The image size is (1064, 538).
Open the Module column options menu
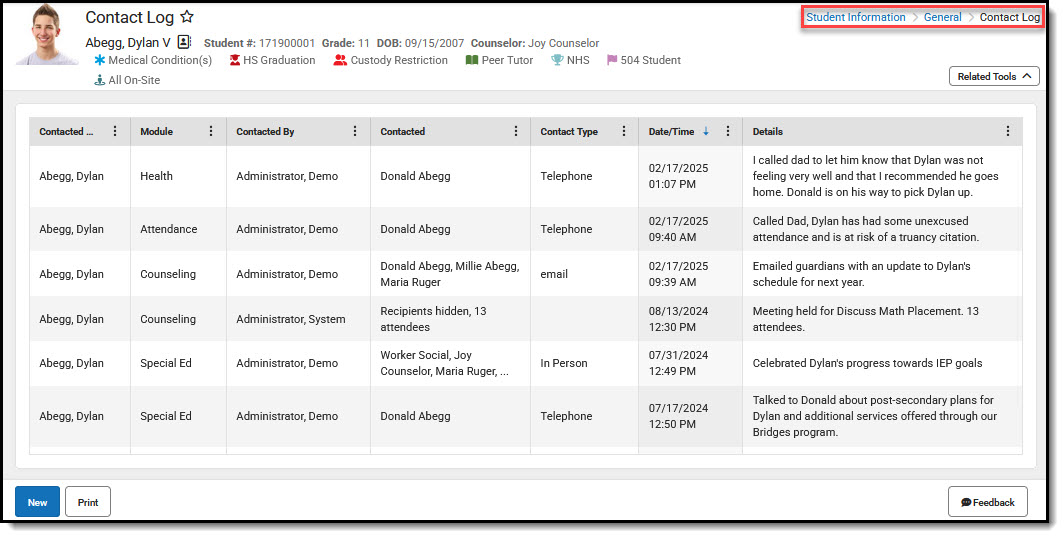point(211,131)
